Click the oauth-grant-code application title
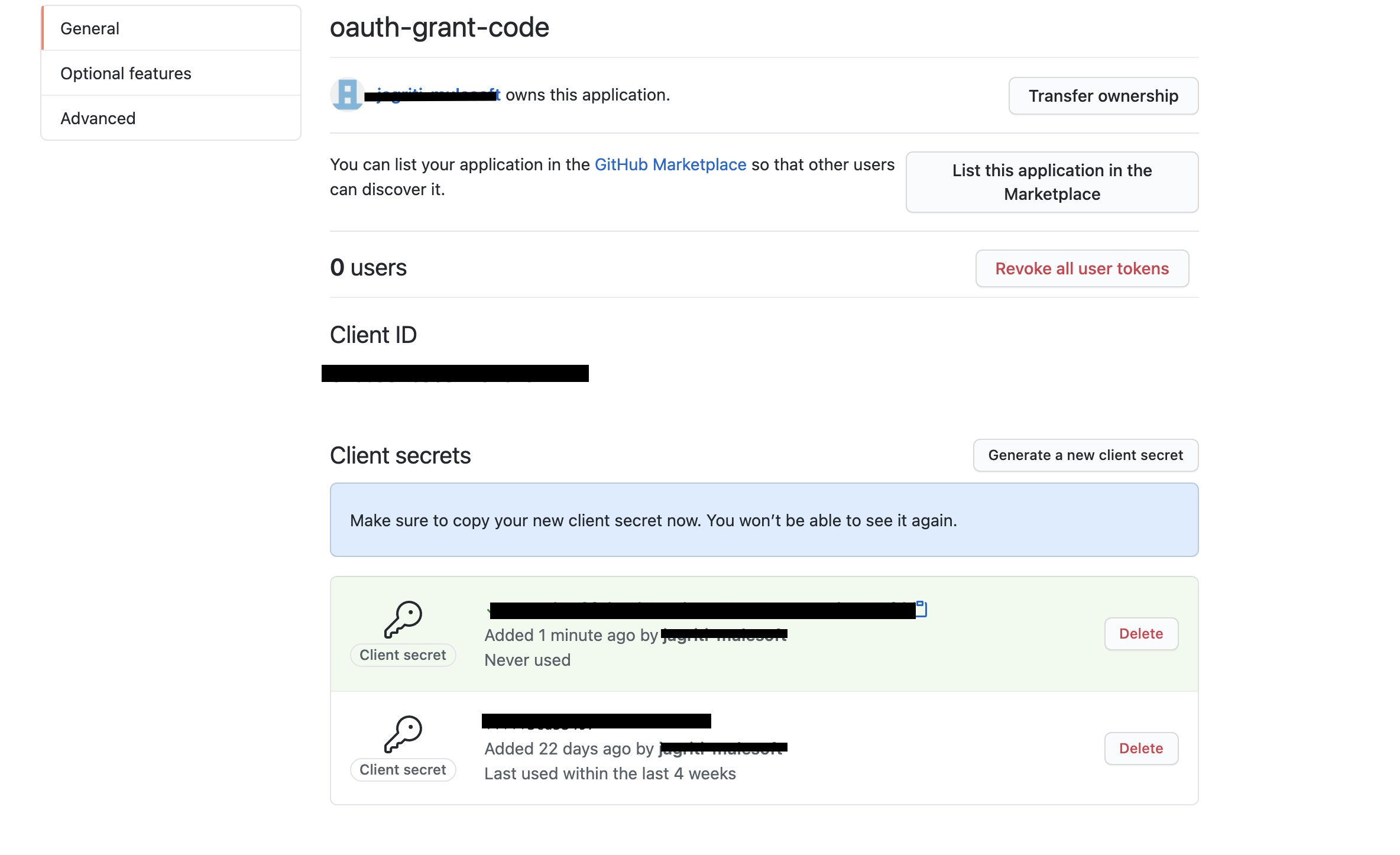 439,27
